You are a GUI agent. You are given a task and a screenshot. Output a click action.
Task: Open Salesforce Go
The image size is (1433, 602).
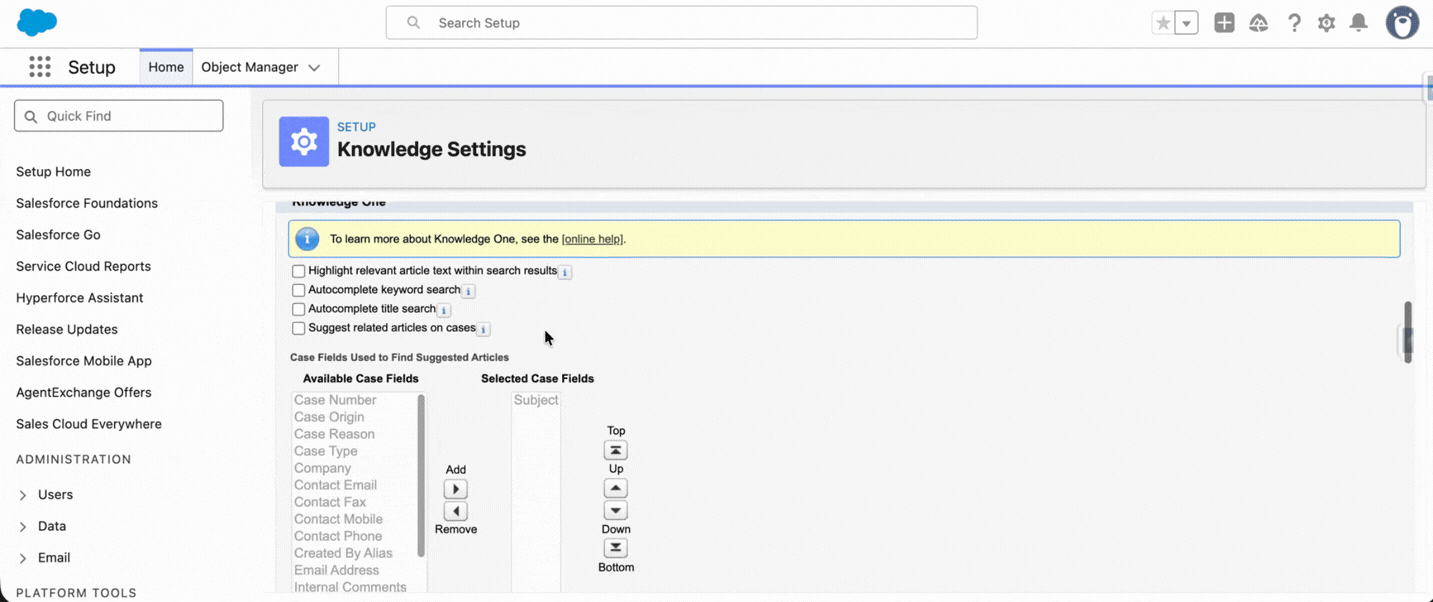[58, 235]
